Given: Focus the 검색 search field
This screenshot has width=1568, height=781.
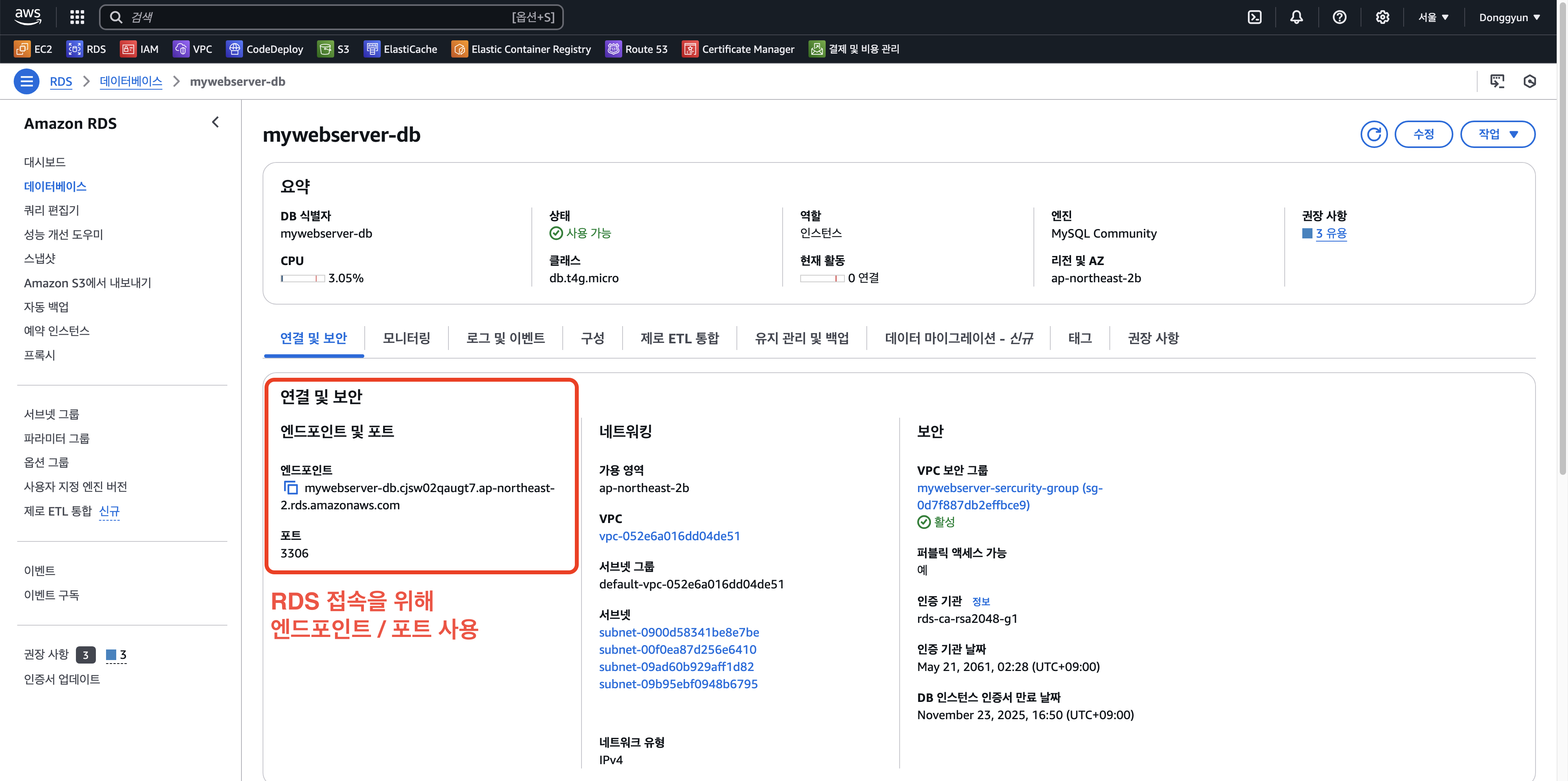Looking at the screenshot, I should point(331,17).
